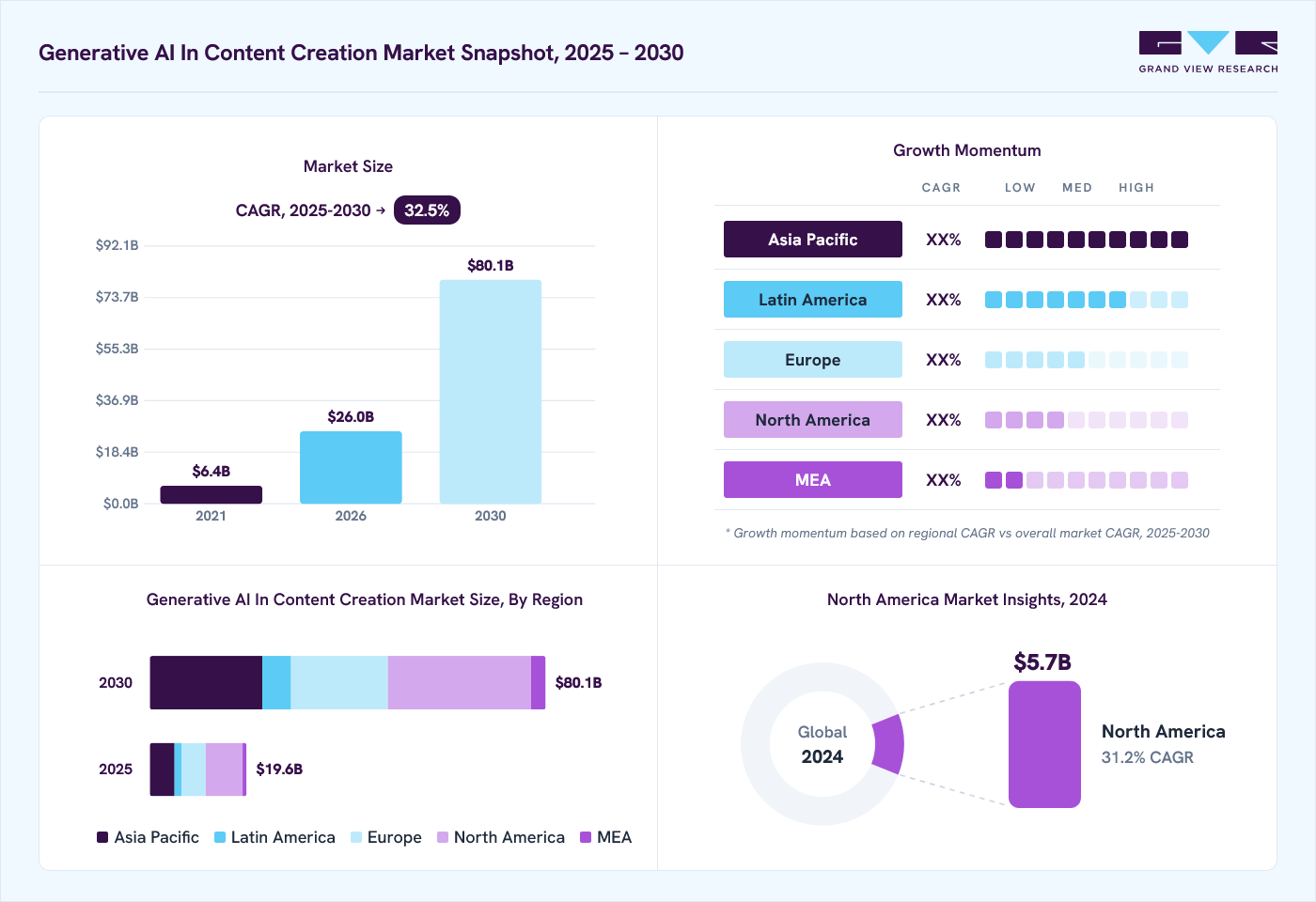Click the North America Market Insights heading
The height and width of the screenshot is (902, 1316).
coord(967,599)
